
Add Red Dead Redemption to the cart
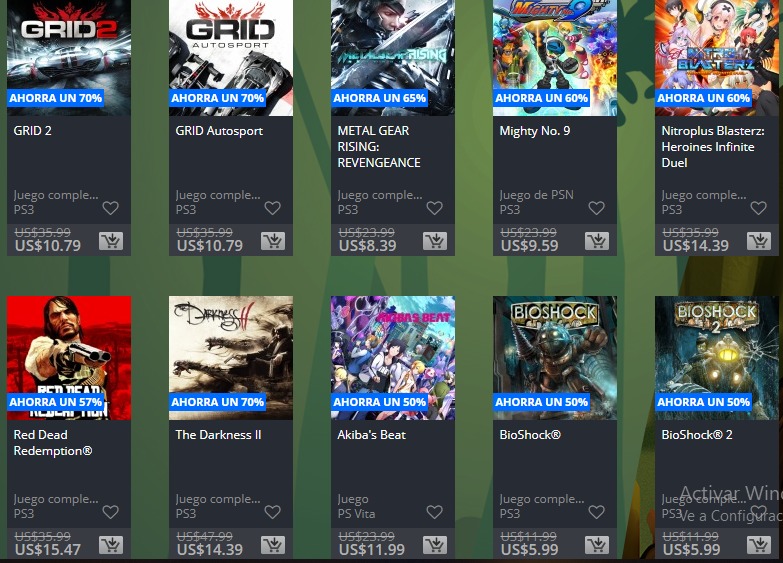coord(110,545)
